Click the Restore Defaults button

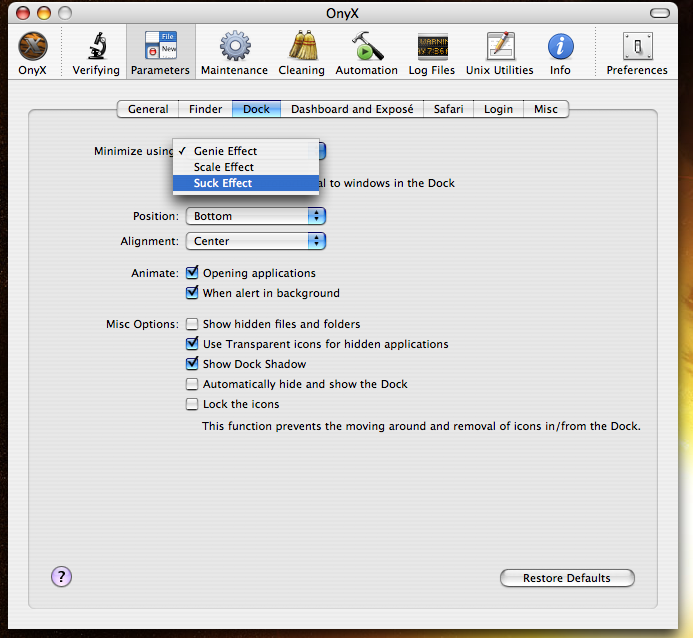(567, 578)
